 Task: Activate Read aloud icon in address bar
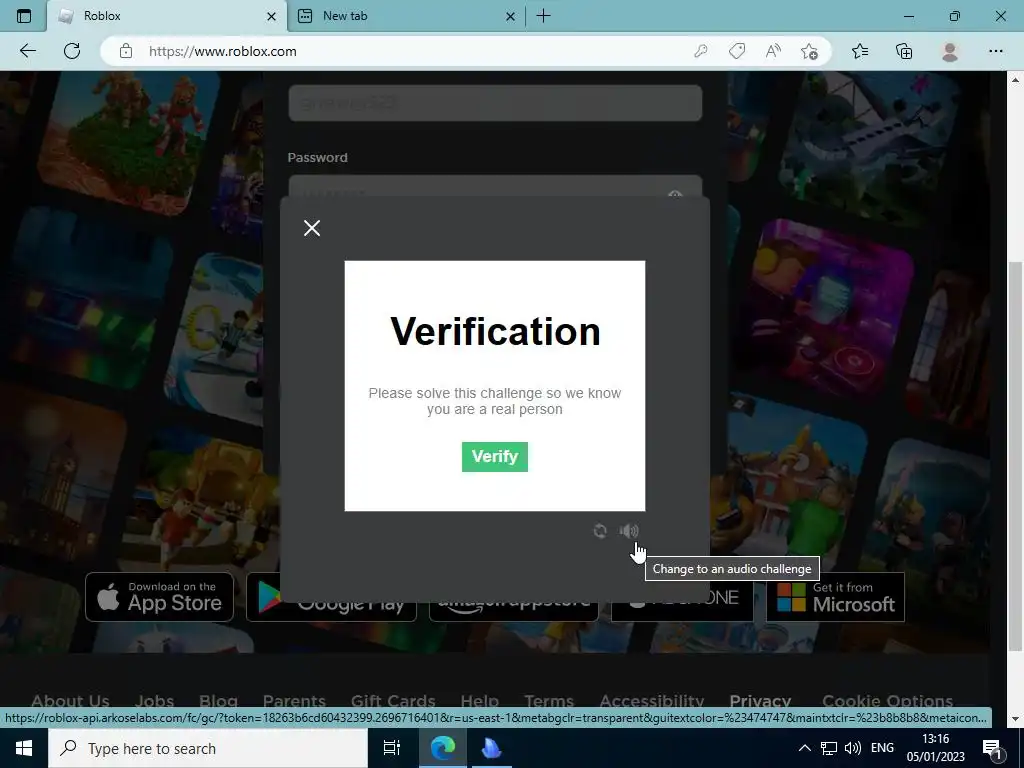click(773, 51)
